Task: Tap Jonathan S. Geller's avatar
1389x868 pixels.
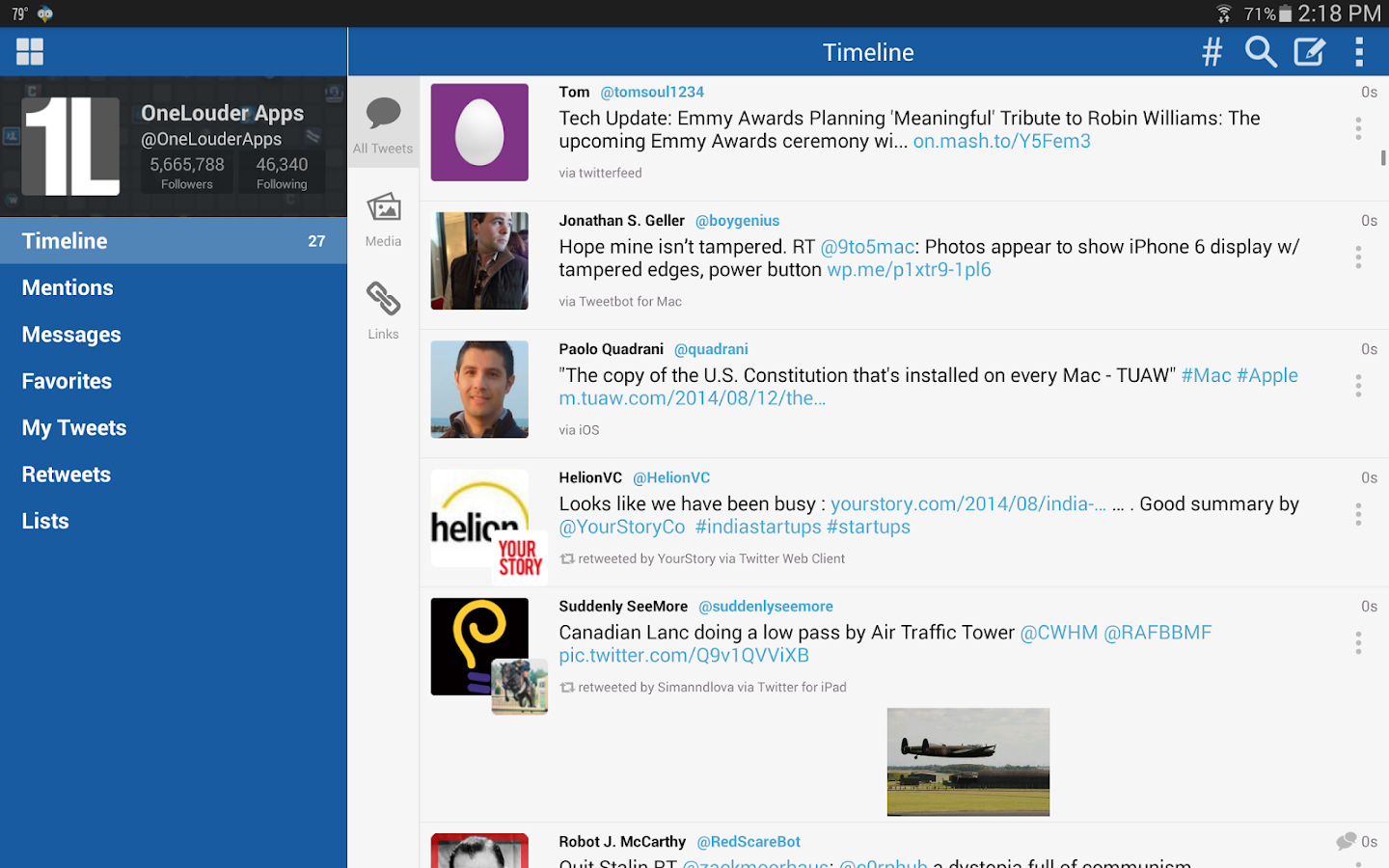Action: point(479,260)
